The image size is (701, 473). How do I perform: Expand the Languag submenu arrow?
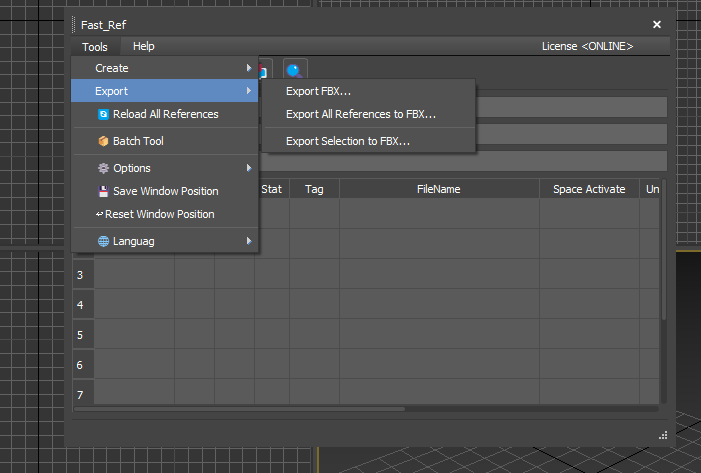[x=248, y=241]
